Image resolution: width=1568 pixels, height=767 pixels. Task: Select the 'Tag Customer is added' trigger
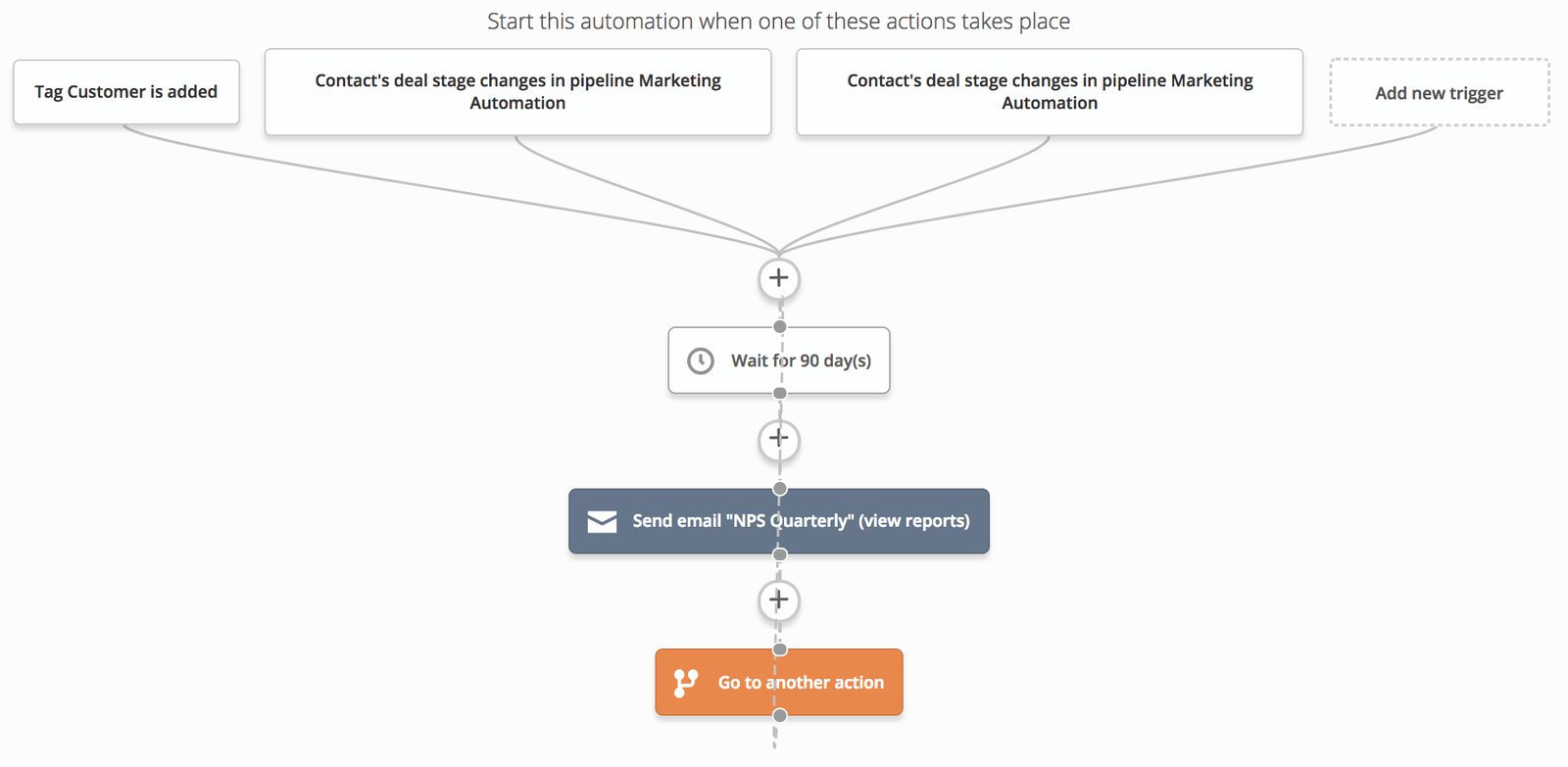coord(125,91)
